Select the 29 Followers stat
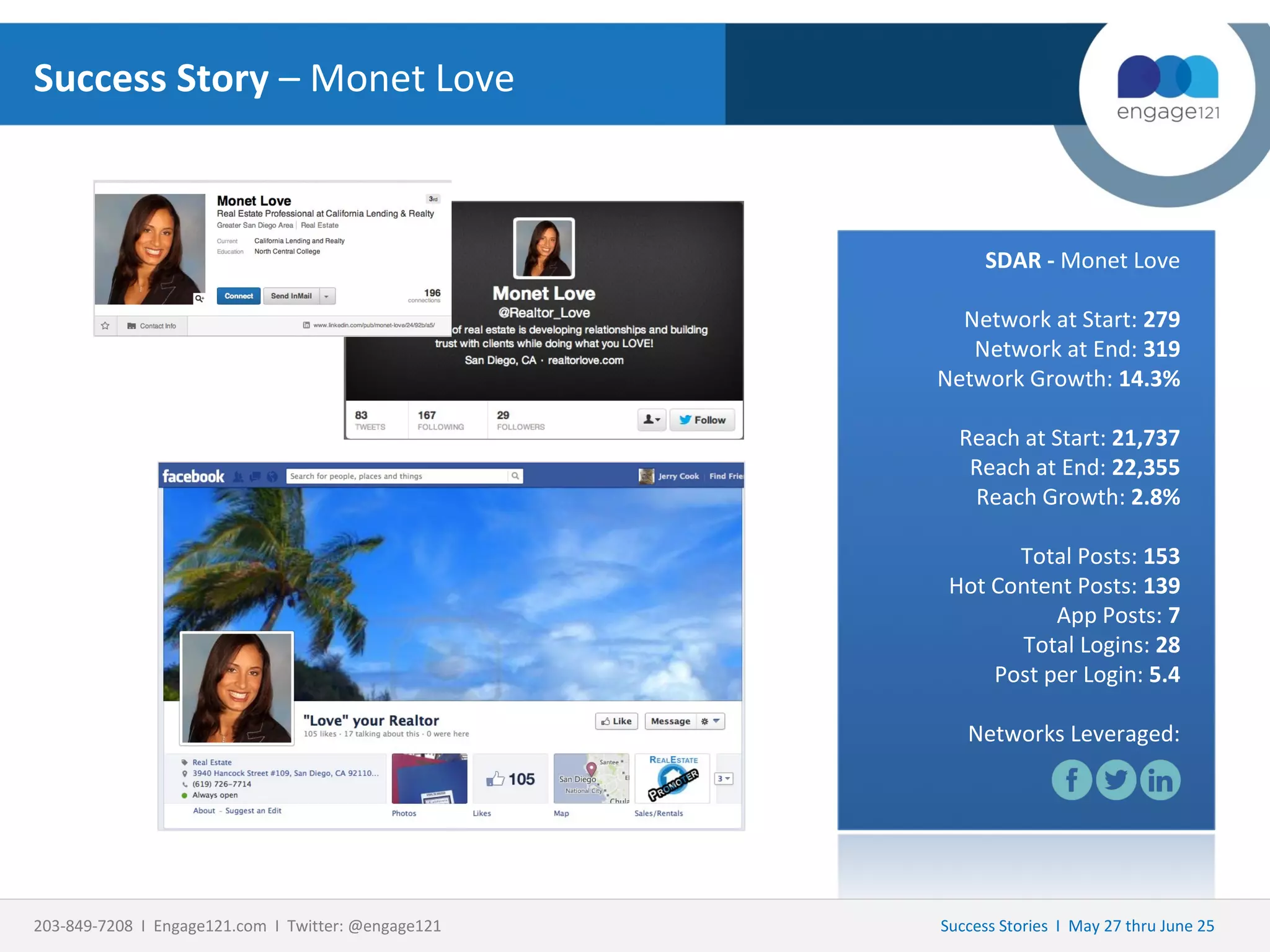This screenshot has height=952, width=1270. 520,420
